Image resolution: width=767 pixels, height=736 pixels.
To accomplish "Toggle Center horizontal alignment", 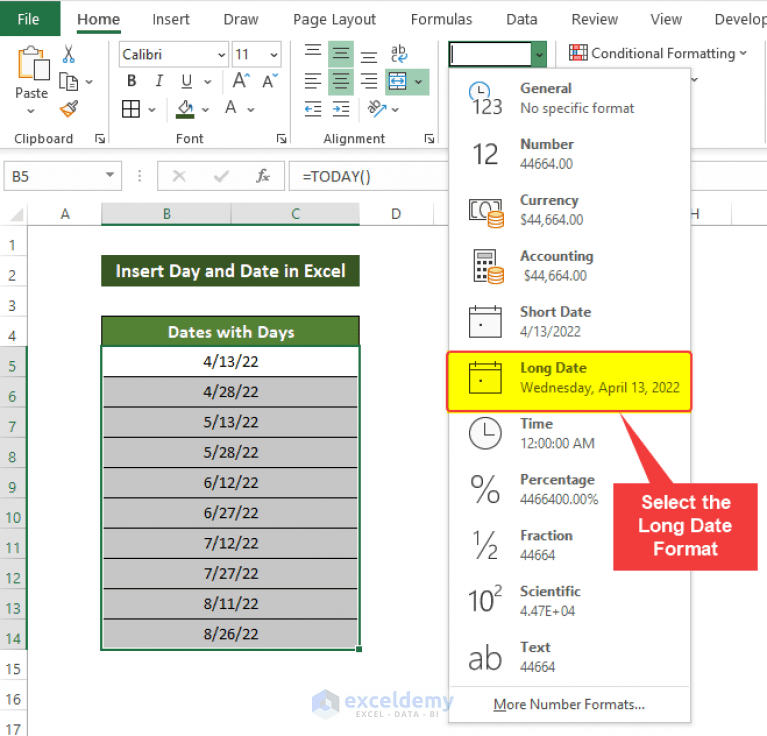I will [341, 81].
